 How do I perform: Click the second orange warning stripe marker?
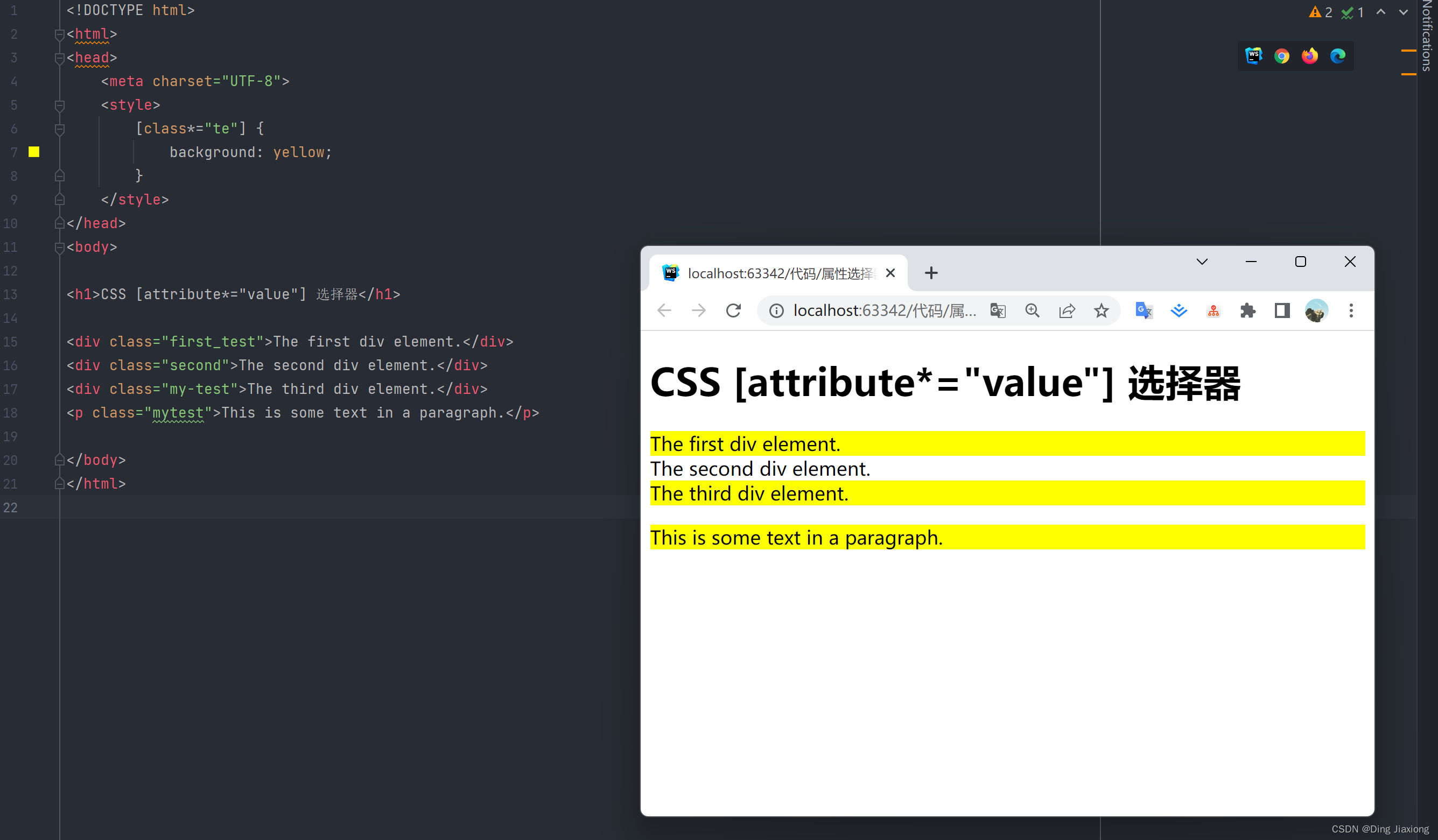pyautogui.click(x=1408, y=74)
